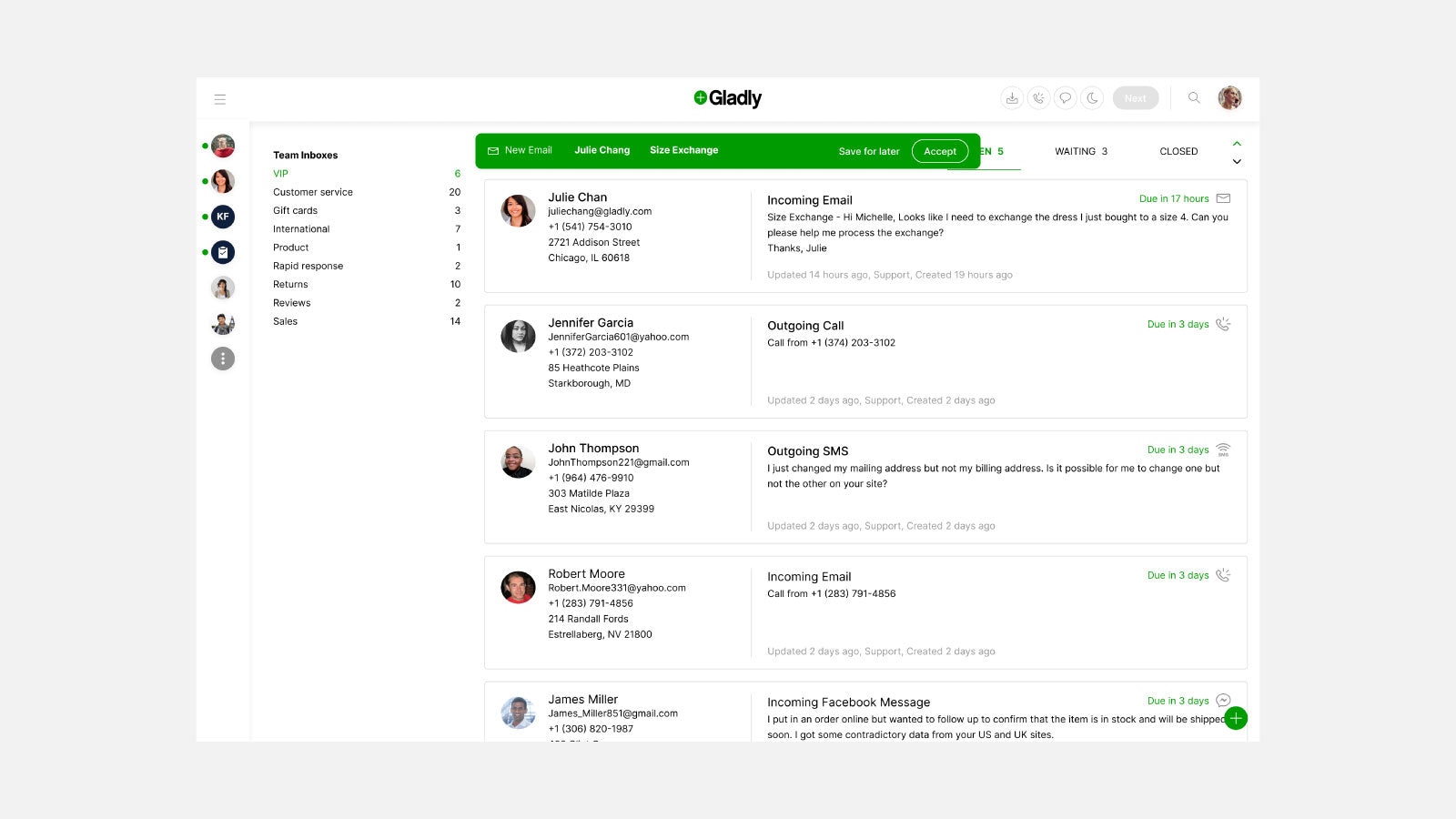Click the export/download tray icon in the header
Screen dimensions: 1456x819
point(1012,97)
